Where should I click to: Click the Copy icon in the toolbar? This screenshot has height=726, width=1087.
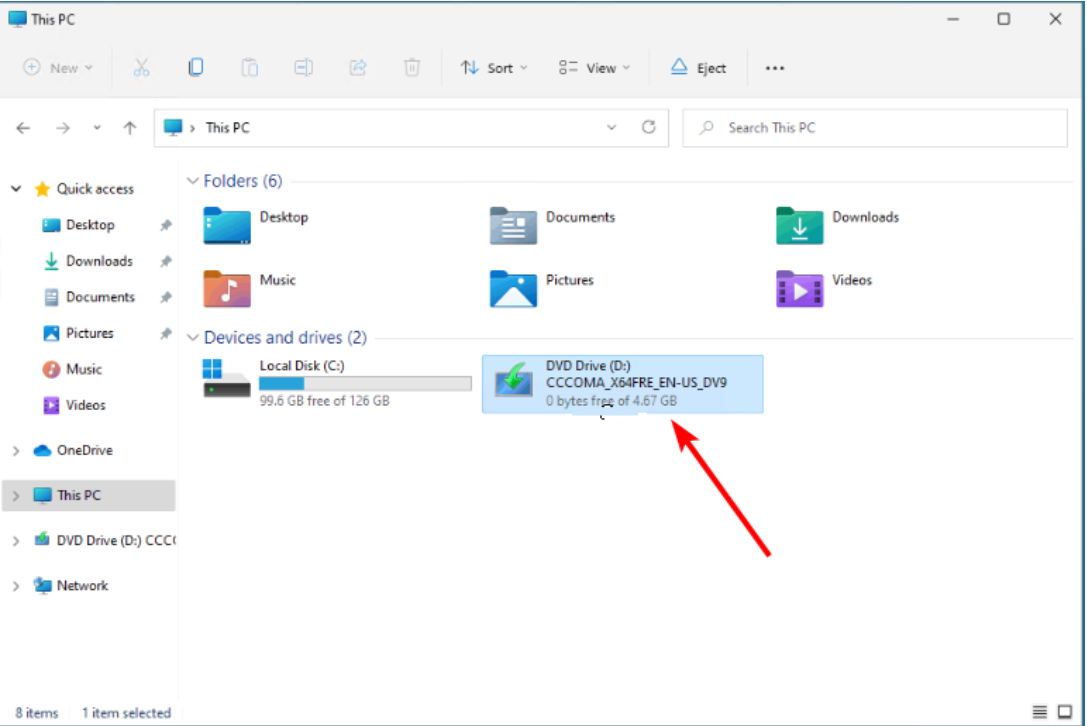196,67
